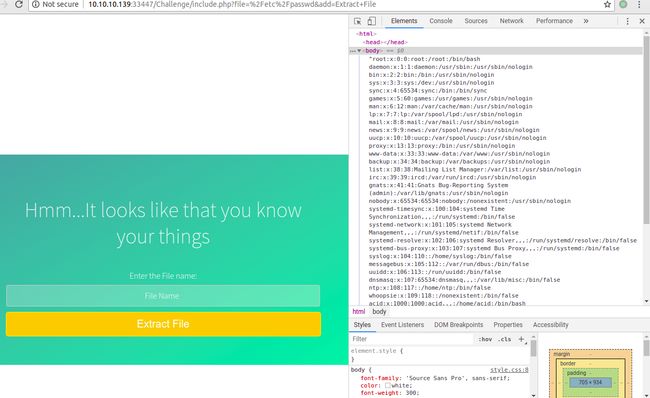Open the Performance tab
This screenshot has width=650, height=398.
554,21
